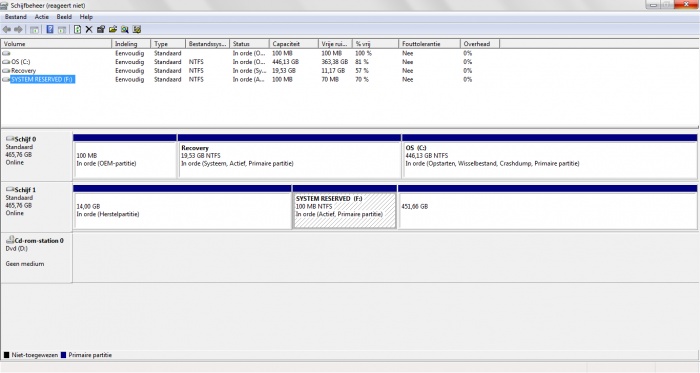Select the 451,66 GB partition block

pyautogui.click(x=547, y=207)
